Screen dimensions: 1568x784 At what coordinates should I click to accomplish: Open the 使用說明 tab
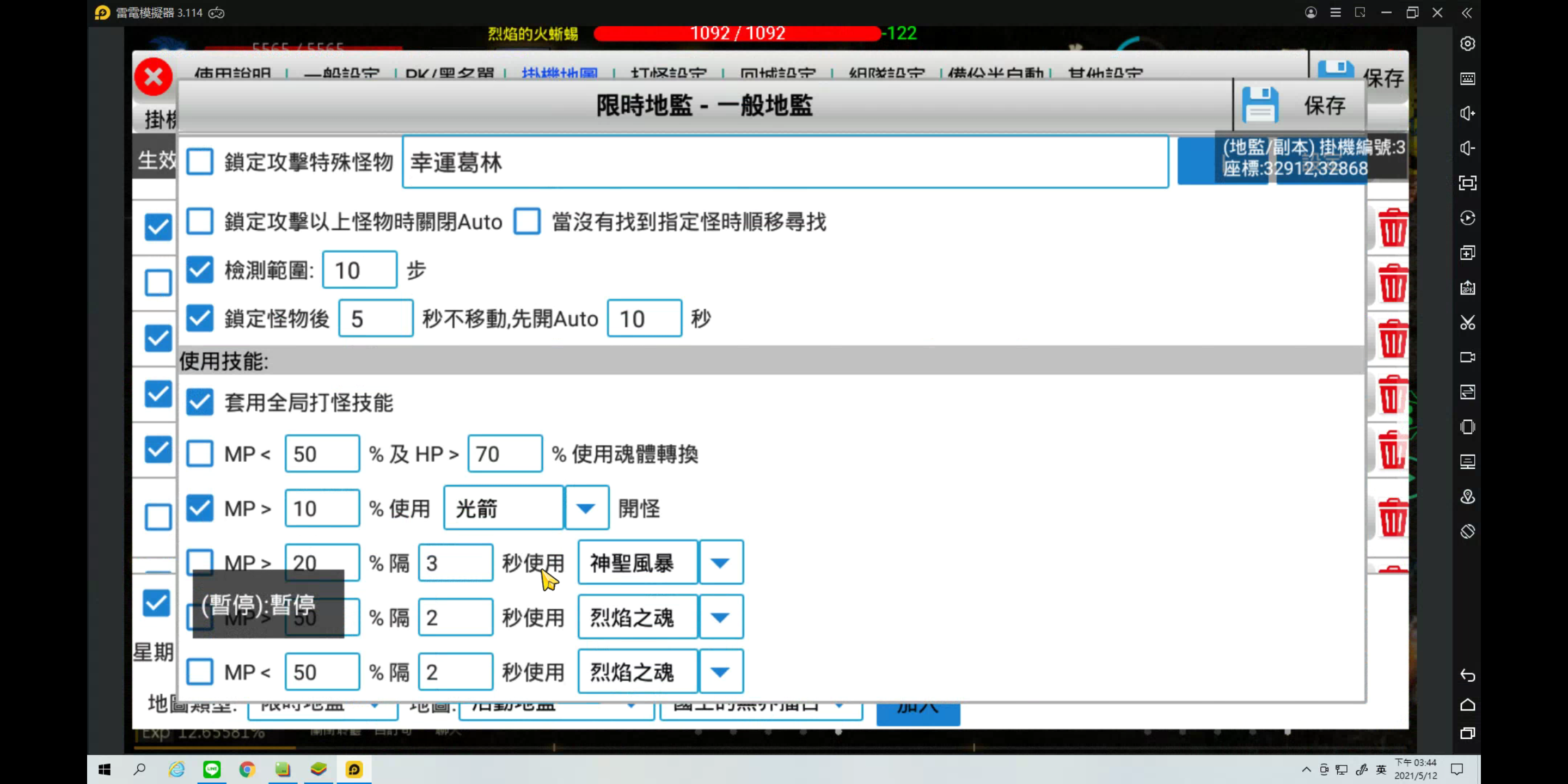coord(232,73)
